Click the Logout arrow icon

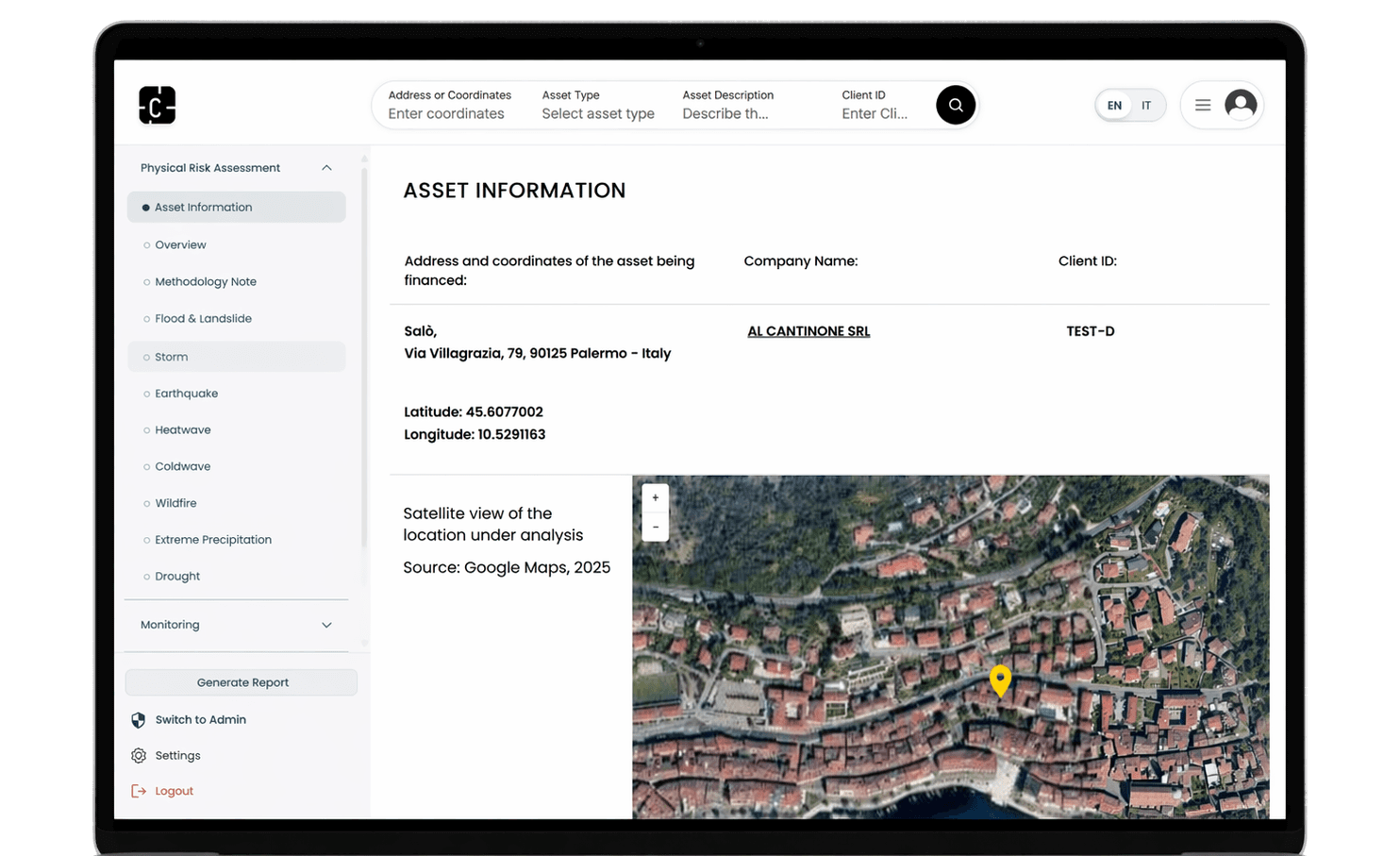tap(139, 791)
